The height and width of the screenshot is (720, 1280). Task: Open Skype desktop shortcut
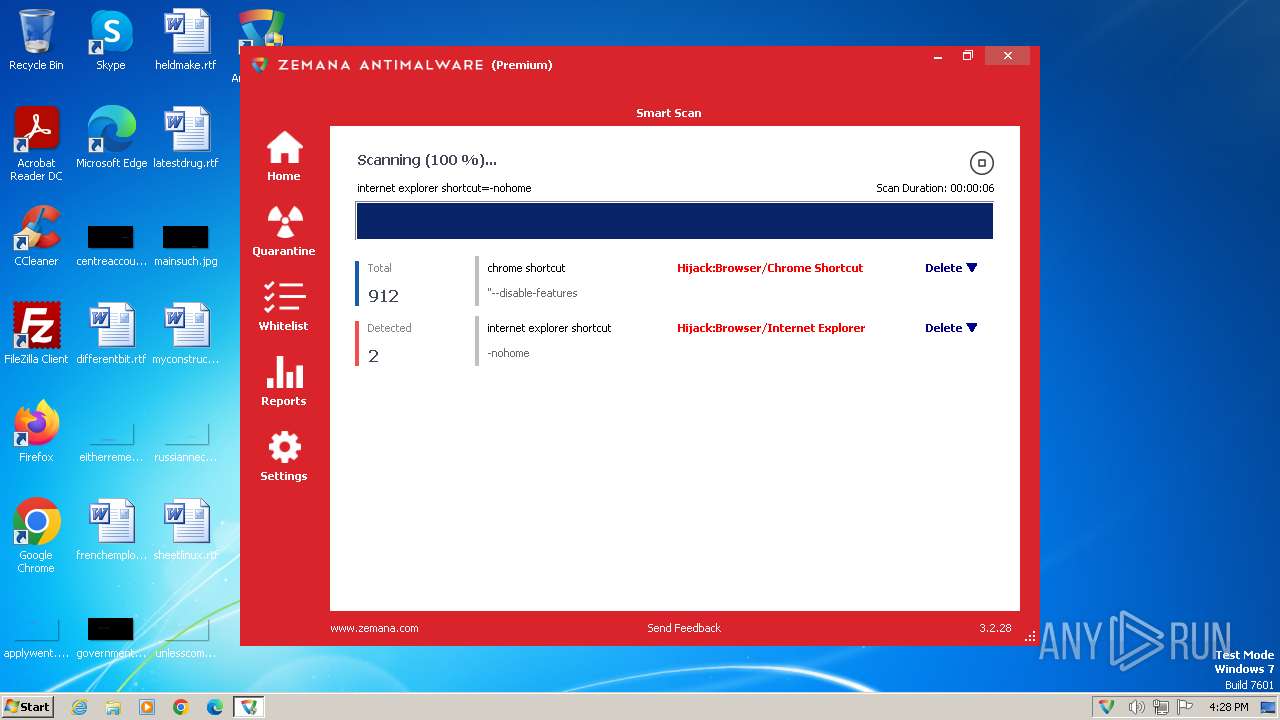point(111,41)
